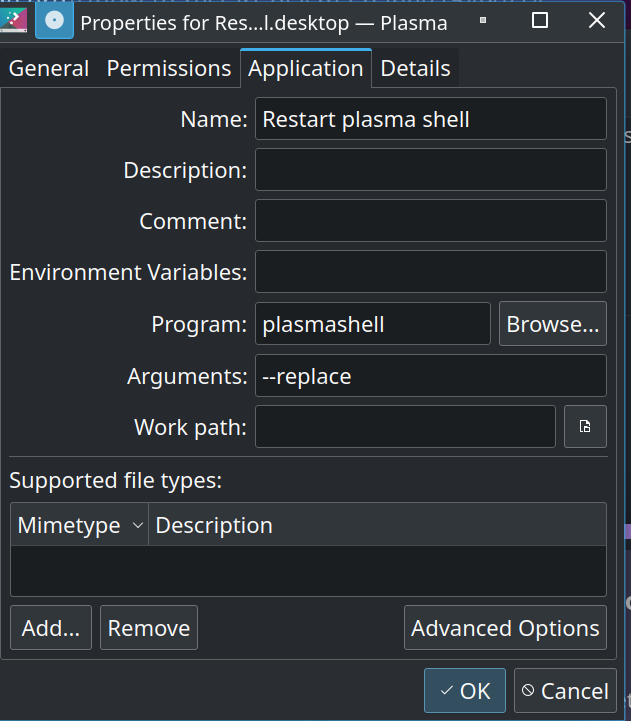631x721 pixels.
Task: Expand the Mimetype column sort chevron
Action: 138,525
